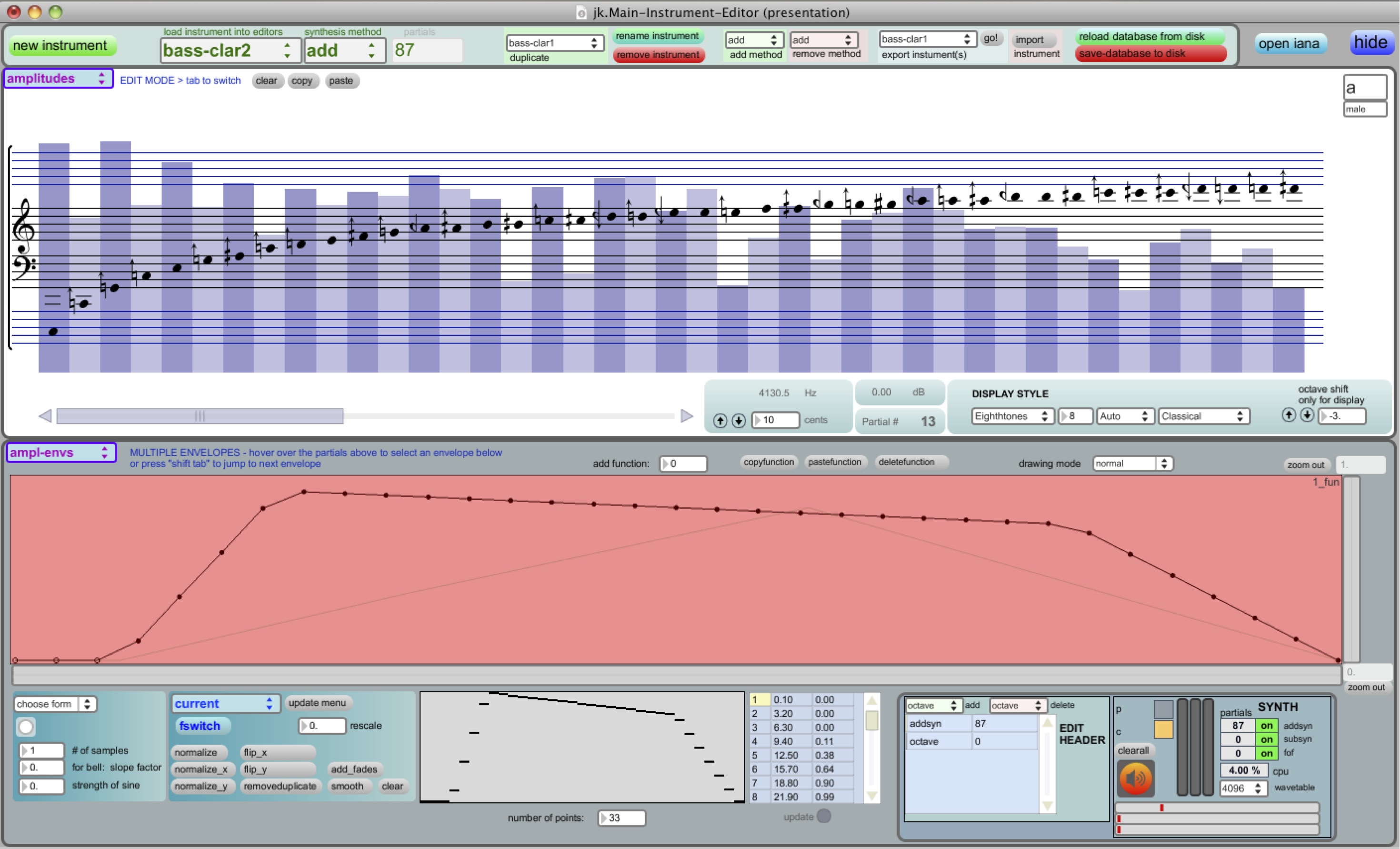Click the octave shift up-arrow
The image size is (1400, 849).
[x=1289, y=415]
